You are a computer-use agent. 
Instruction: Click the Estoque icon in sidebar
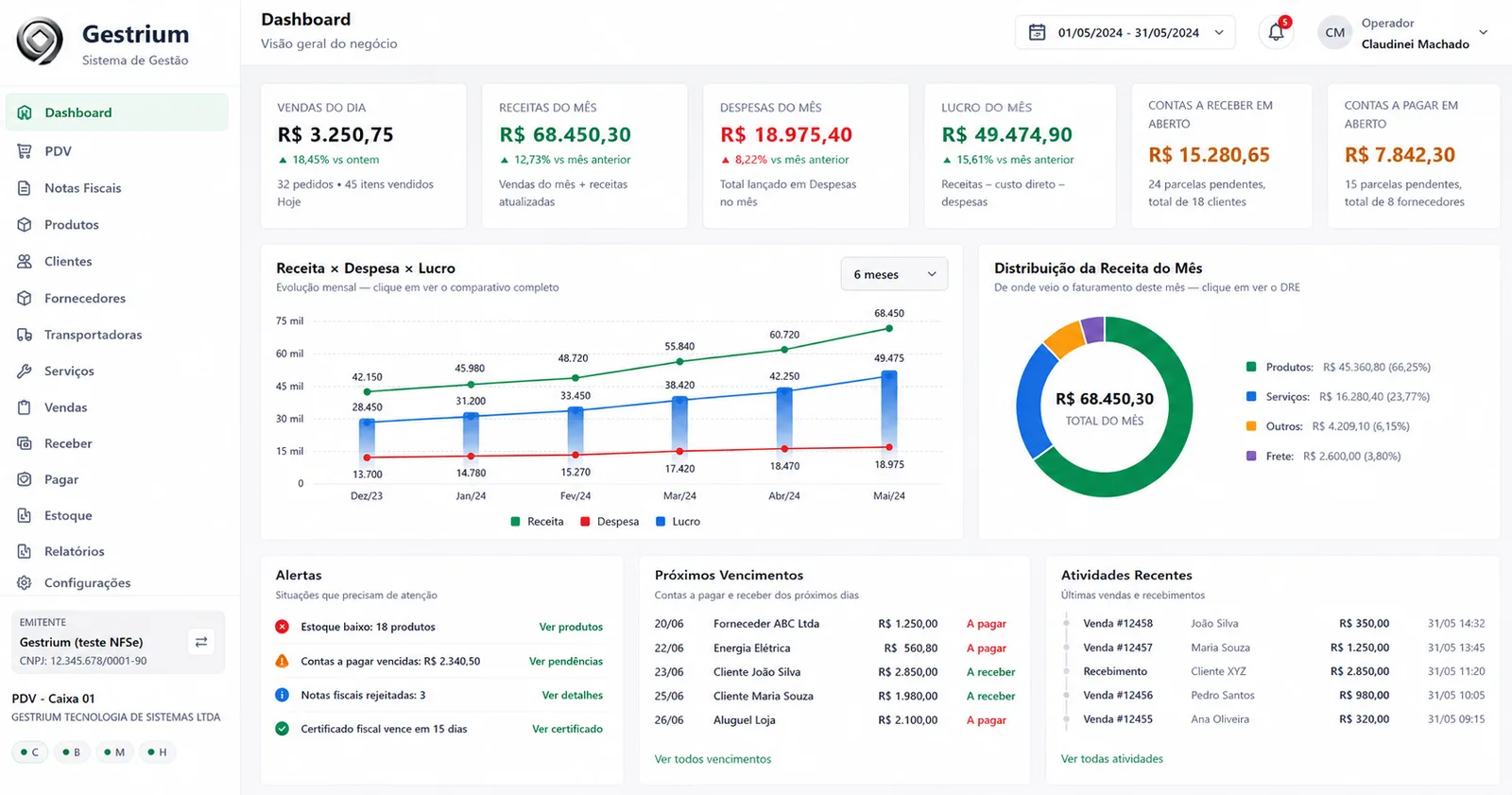25,515
